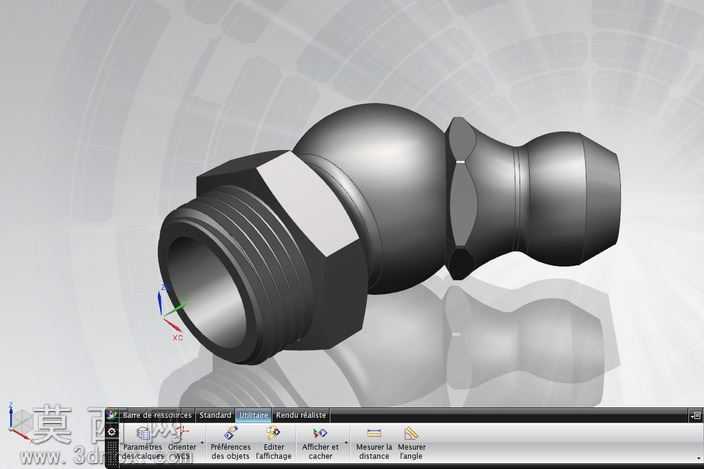Viewport: 704px width, 469px height.
Task: Open the Rendu réaliste tab
Action: (301, 415)
